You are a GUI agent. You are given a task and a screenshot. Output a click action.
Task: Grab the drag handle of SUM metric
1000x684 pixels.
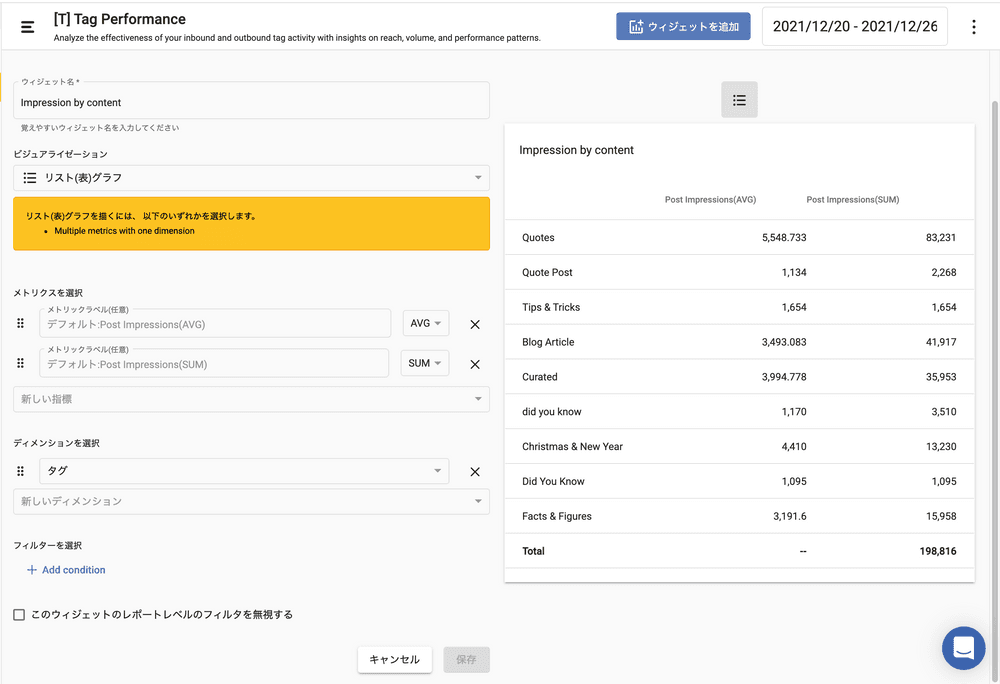[20, 364]
